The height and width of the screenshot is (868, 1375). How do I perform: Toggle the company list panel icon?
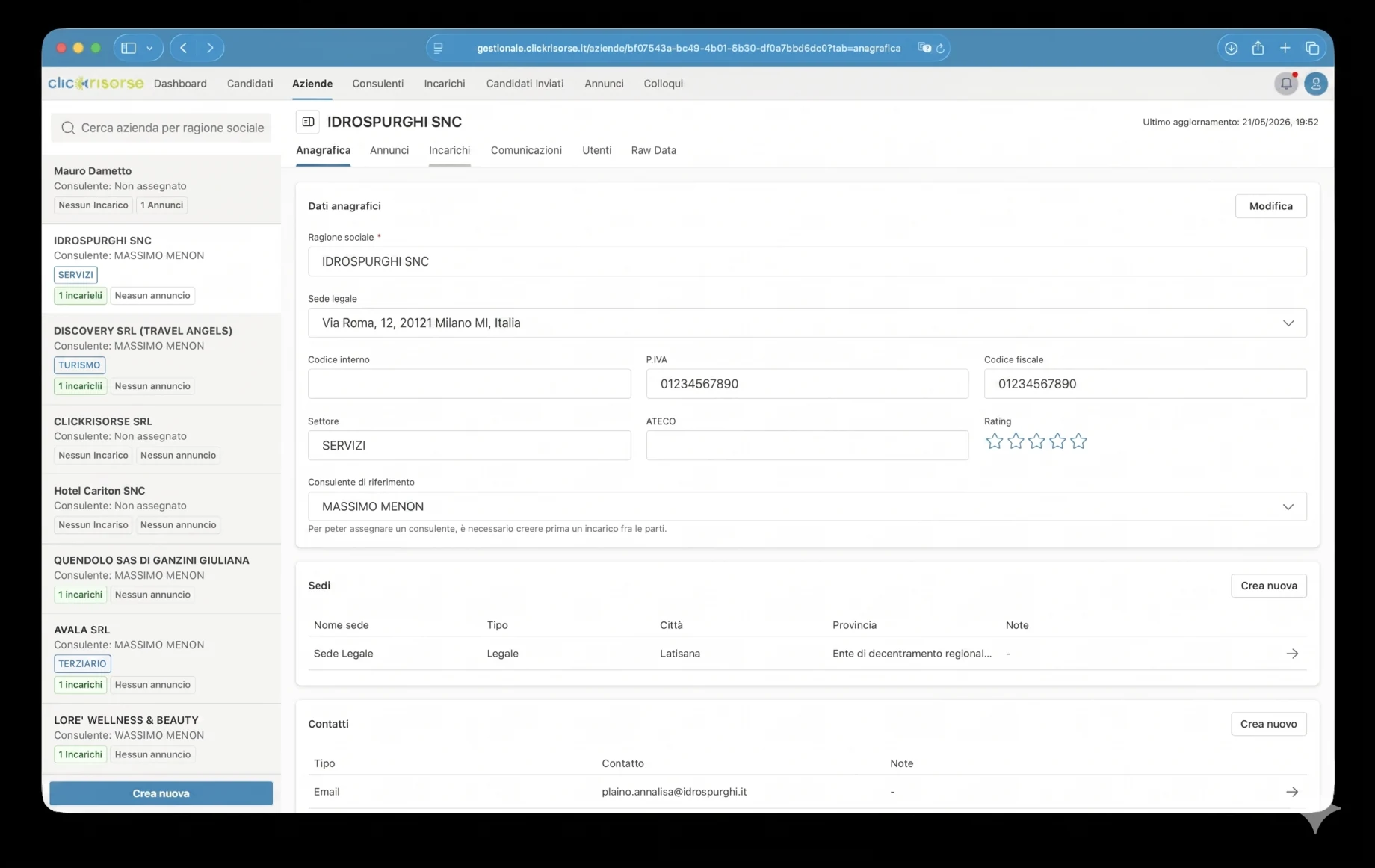308,122
